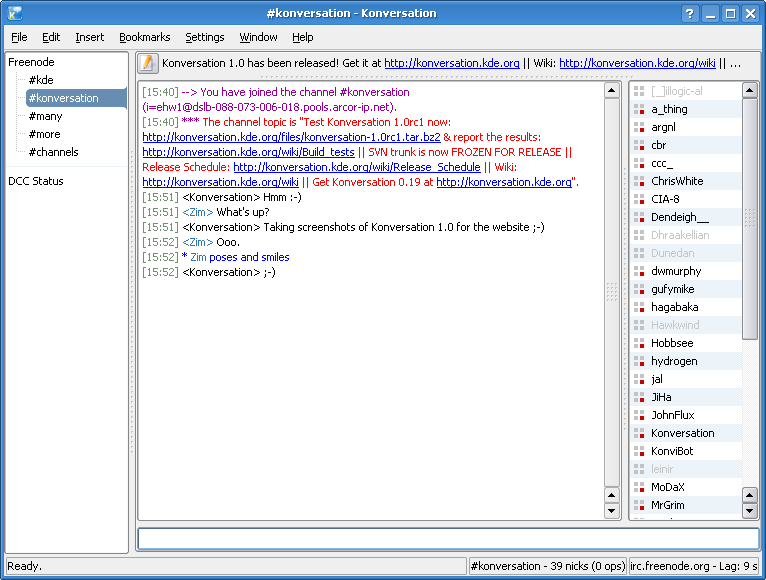Click status icon beside CIA-8 nick
This screenshot has height=580, width=766.
639,199
